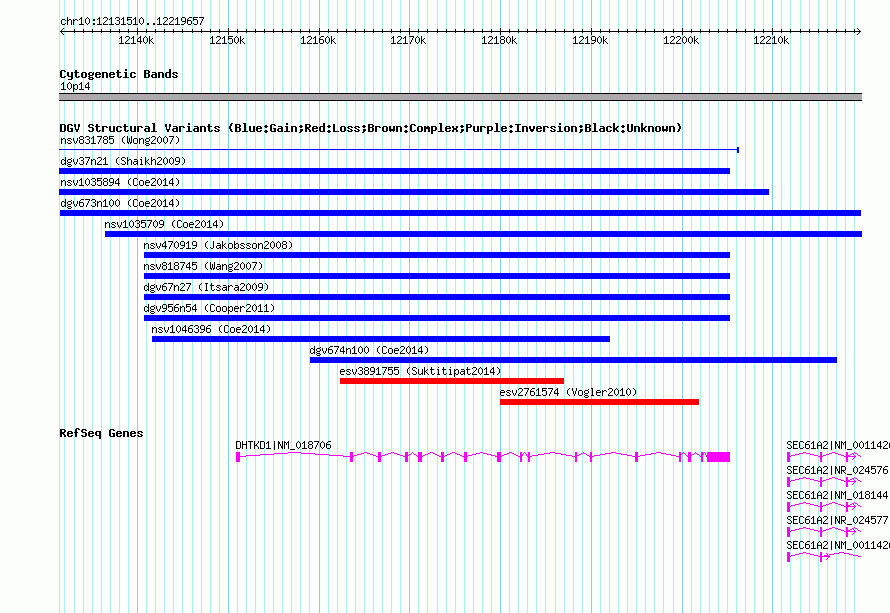
Task: Open the SEC61A2|NM_018144 transcript label
Action: tap(837, 495)
